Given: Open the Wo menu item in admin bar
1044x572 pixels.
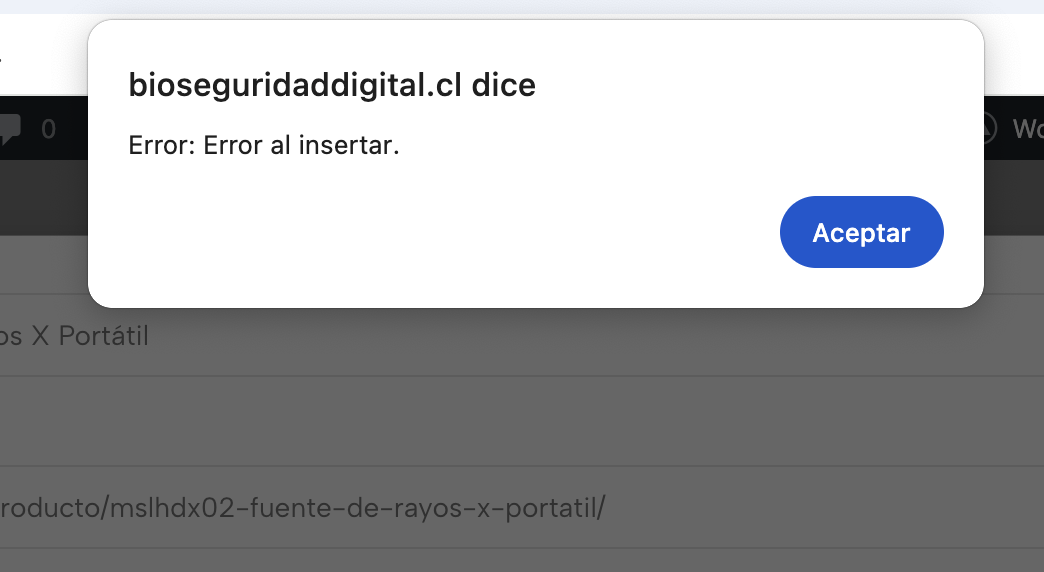Looking at the screenshot, I should 1027,129.
